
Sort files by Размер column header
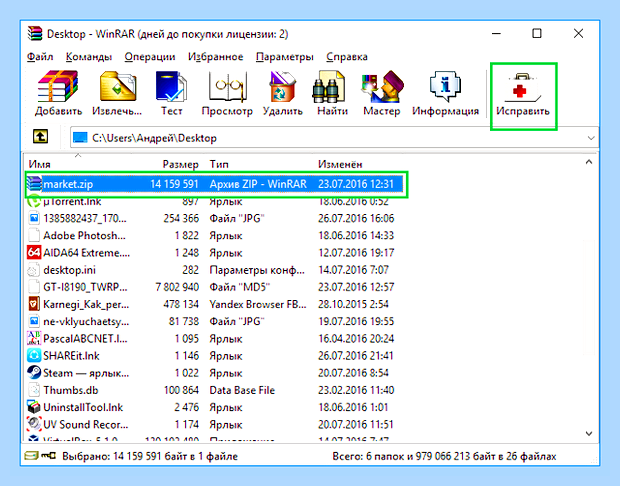[180, 164]
